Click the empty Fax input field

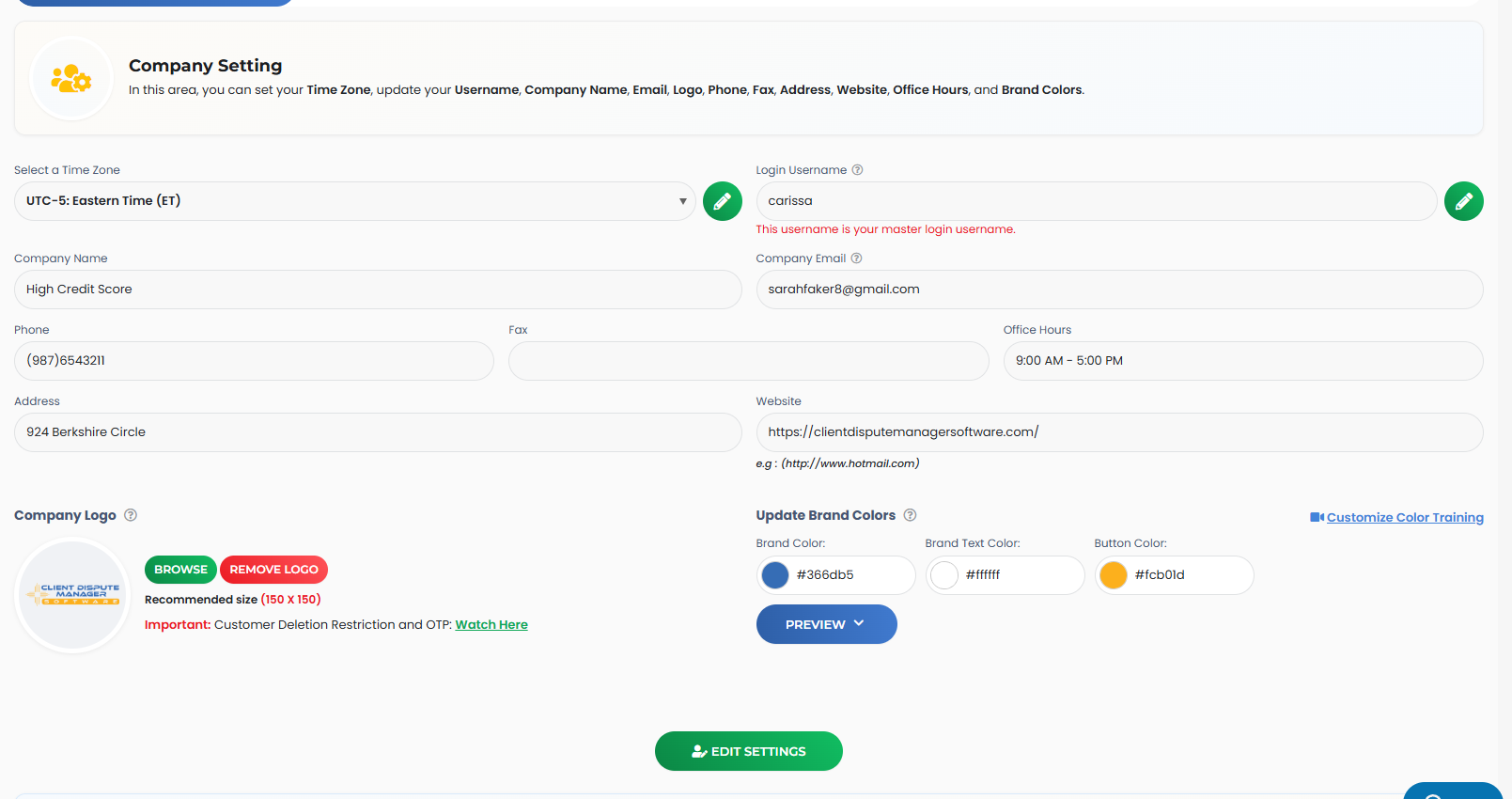[748, 361]
